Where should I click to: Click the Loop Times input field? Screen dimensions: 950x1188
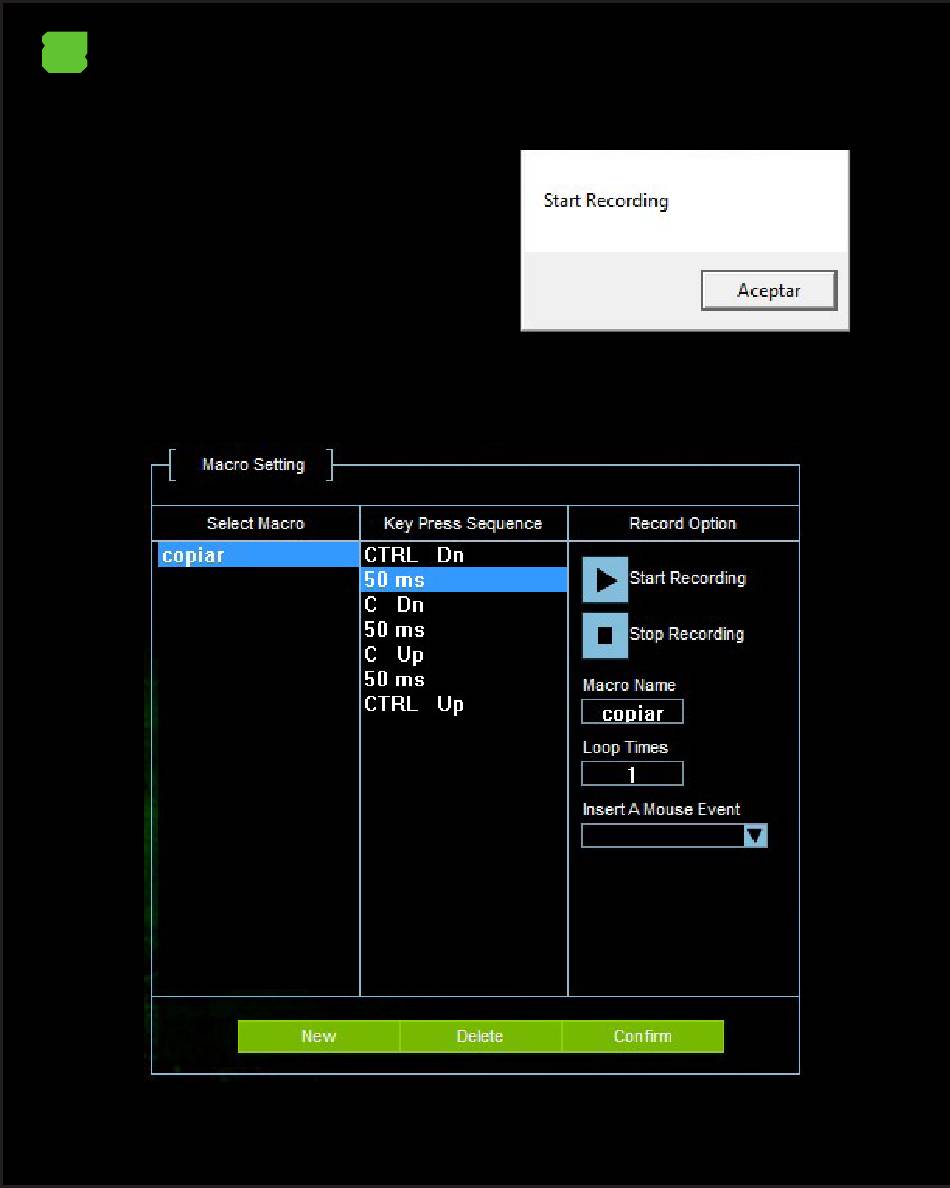click(x=632, y=774)
